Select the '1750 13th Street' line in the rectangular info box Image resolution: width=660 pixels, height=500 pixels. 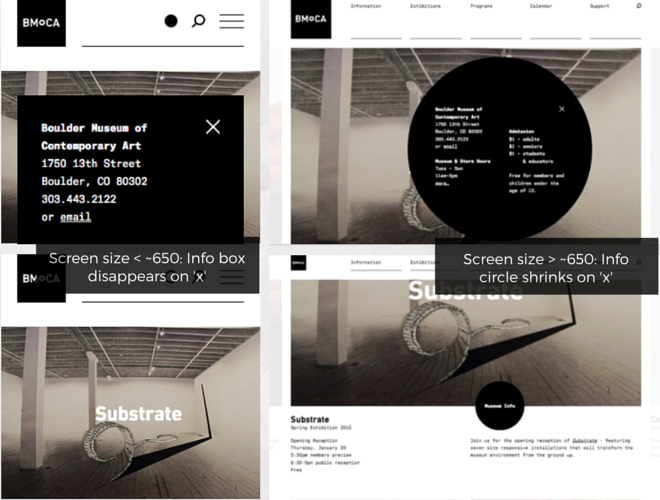91,164
